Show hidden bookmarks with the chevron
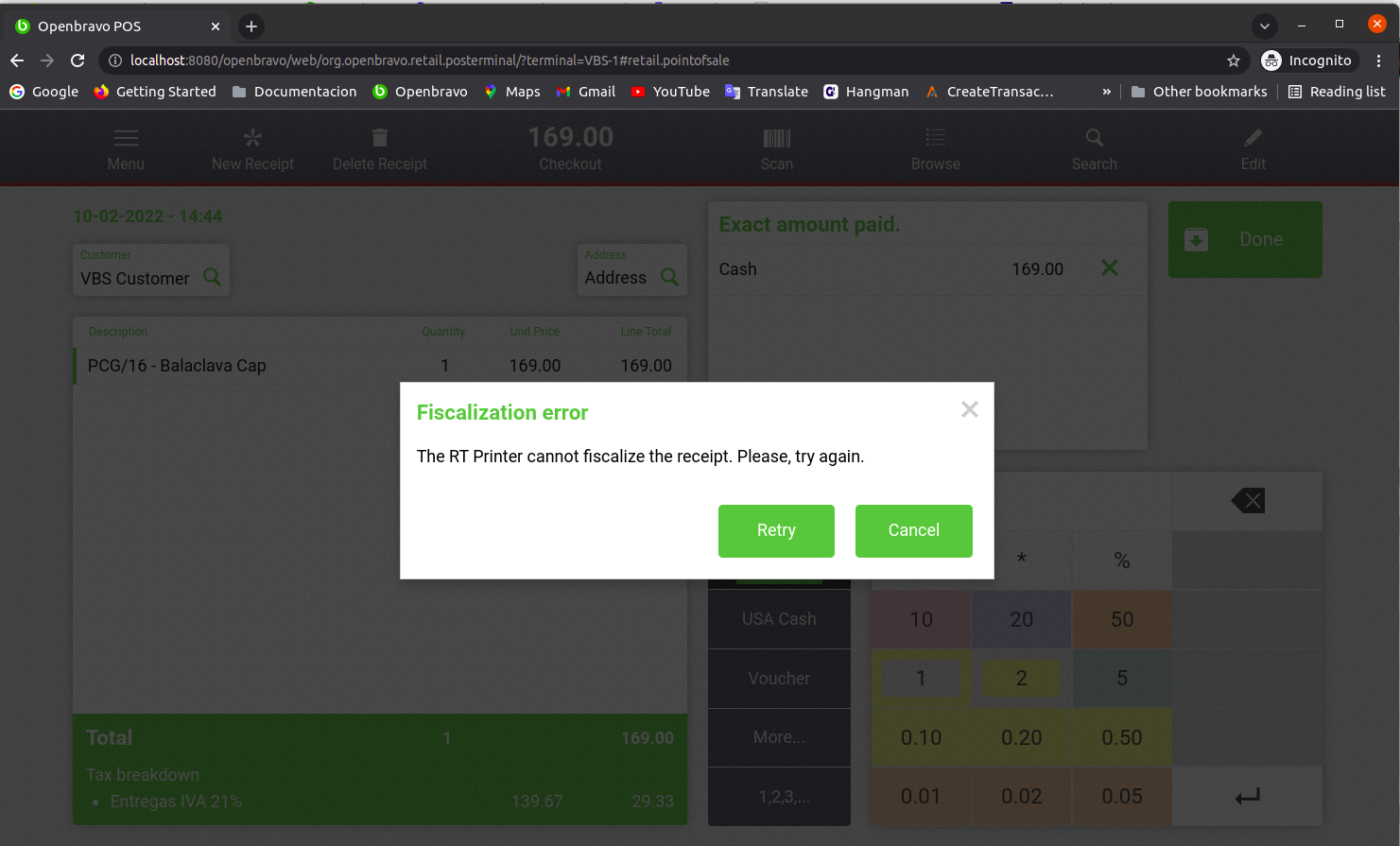Screen dimensions: 1400x846 coord(1107,92)
